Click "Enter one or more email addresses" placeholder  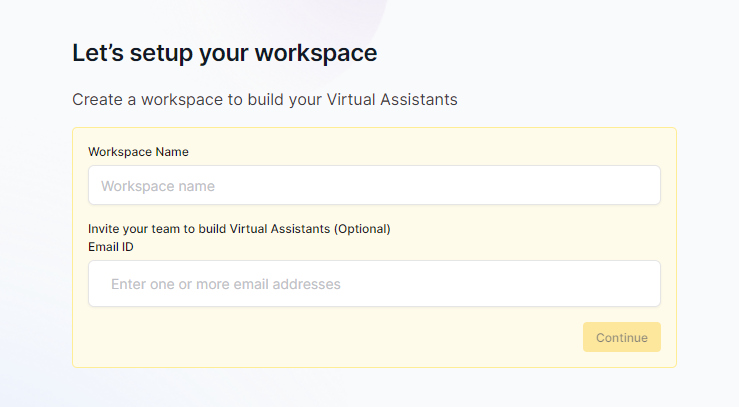(x=226, y=284)
